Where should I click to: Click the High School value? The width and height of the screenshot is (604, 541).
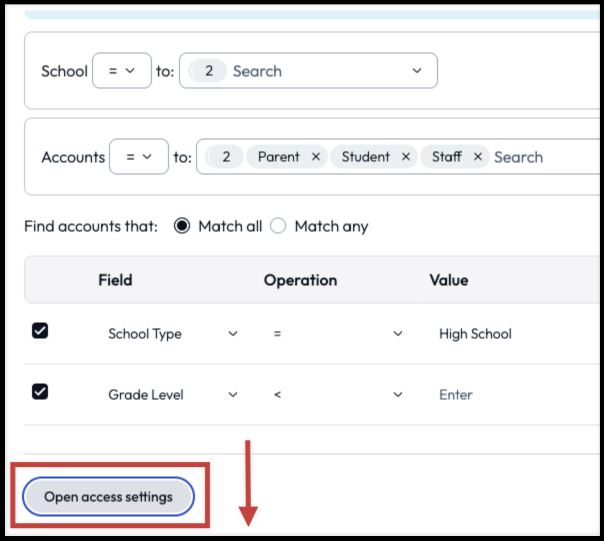click(475, 334)
